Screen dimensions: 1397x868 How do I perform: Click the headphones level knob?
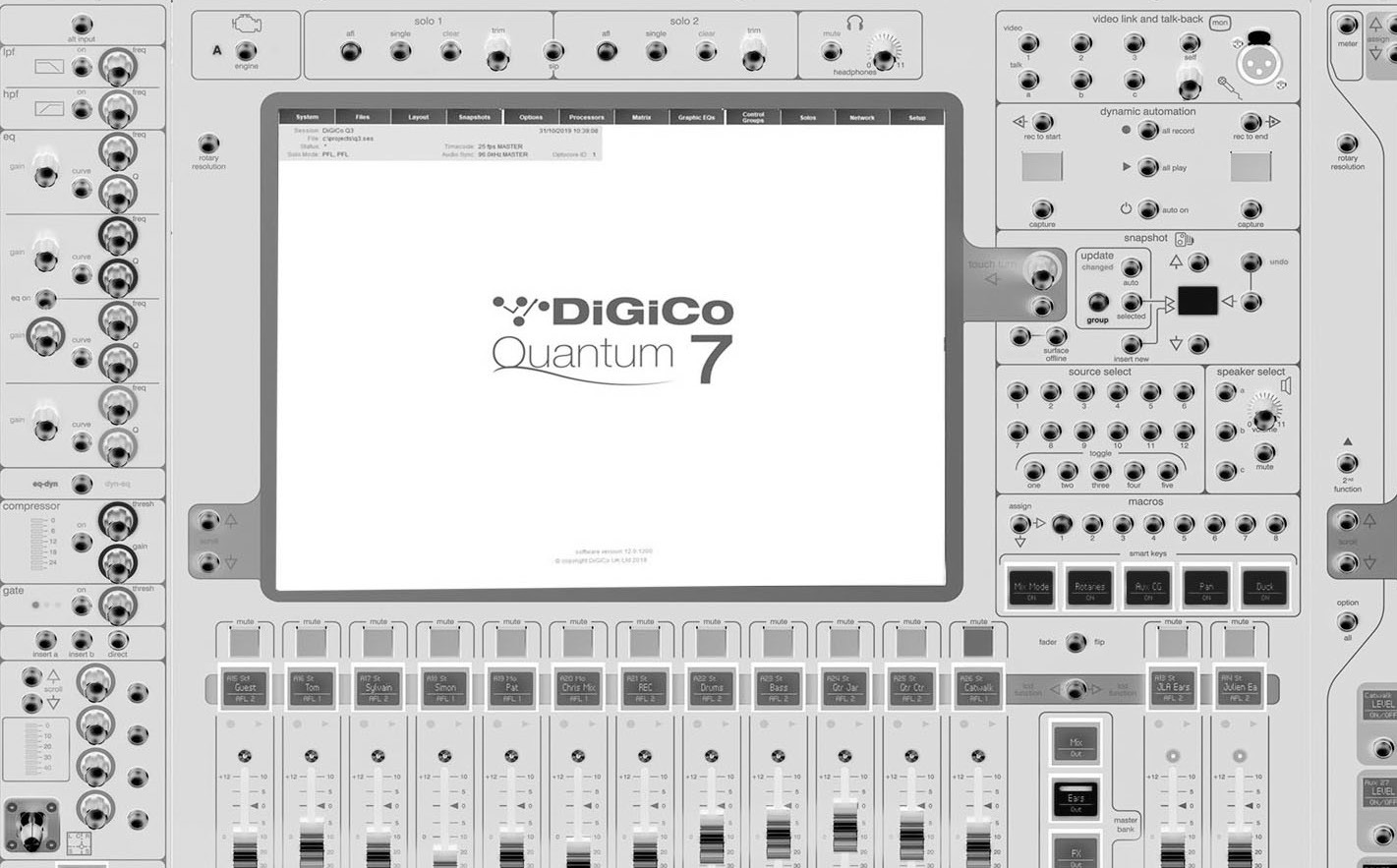tap(884, 53)
